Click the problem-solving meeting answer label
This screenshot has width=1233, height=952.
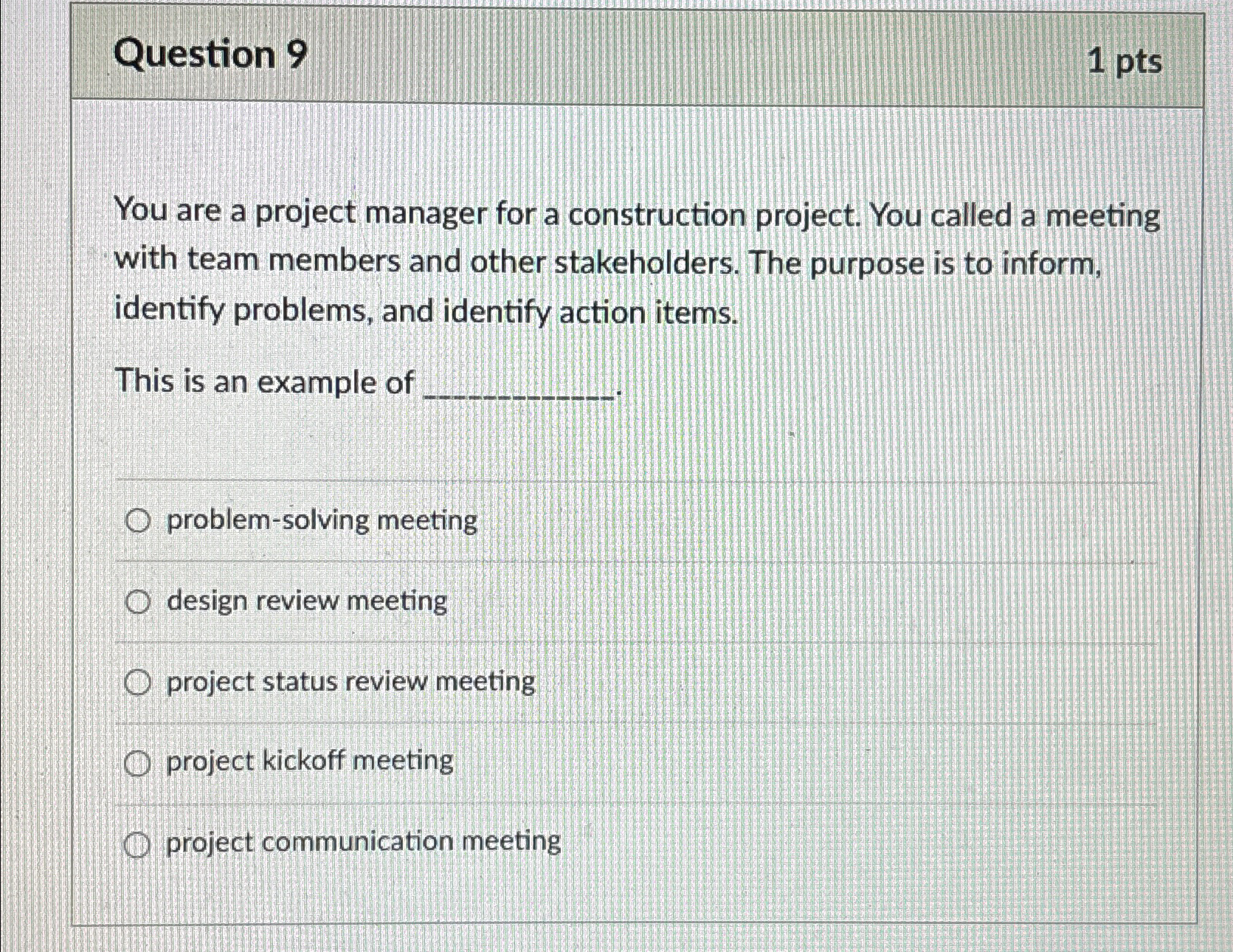pos(321,521)
